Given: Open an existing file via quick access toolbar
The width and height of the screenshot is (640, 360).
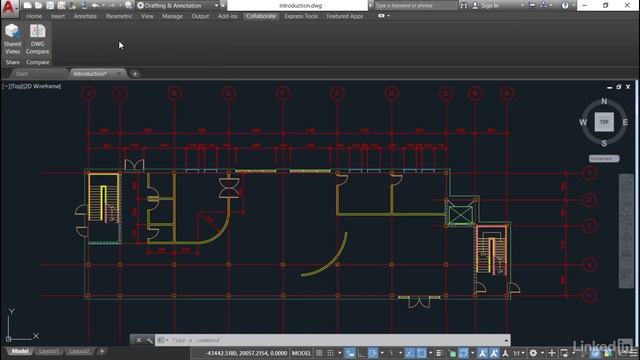Looking at the screenshot, I should (38, 5).
